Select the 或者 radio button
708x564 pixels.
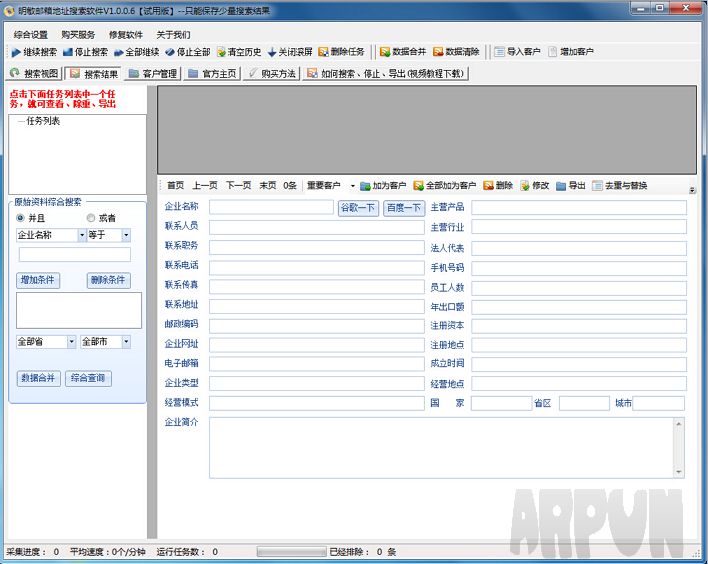point(91,218)
